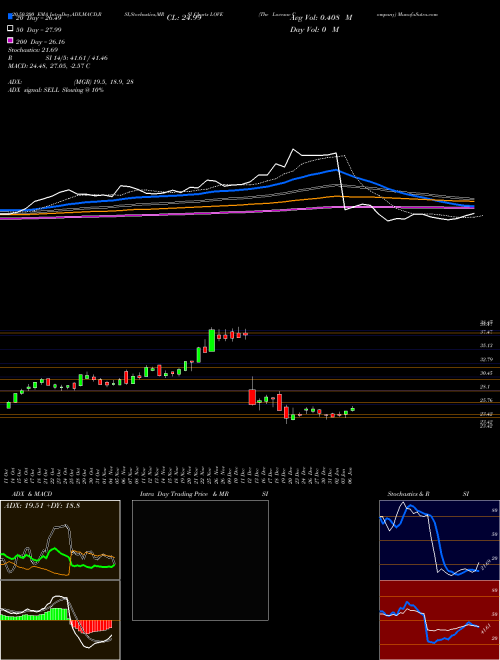Click the first green candlestick at chart start
This screenshot has width=500, height=660.
click(x=9, y=405)
